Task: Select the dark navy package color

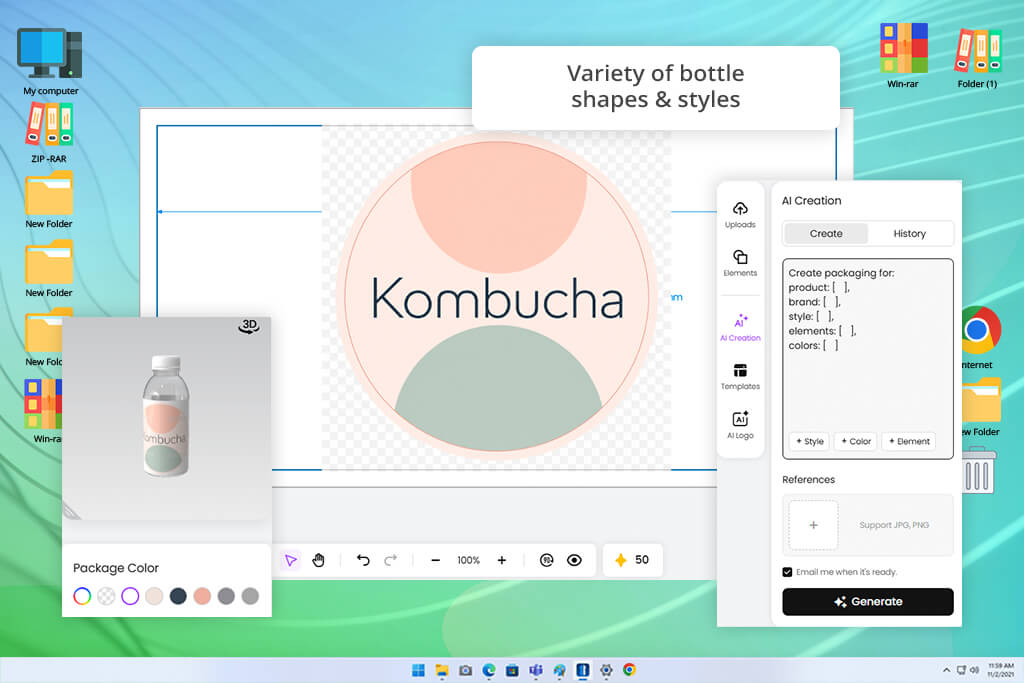Action: [178, 596]
